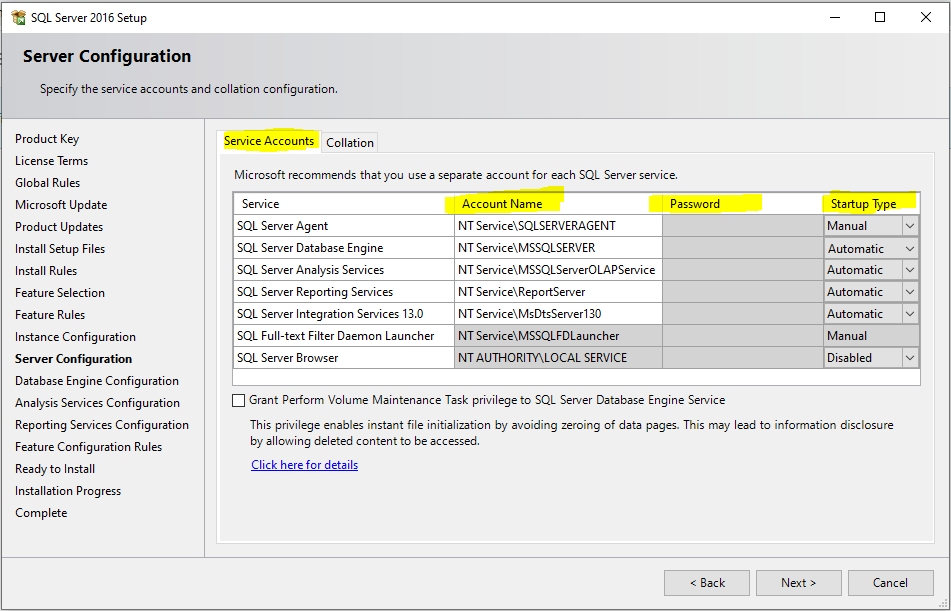This screenshot has height=611, width=951.
Task: Close the SQL Server 2016 Setup window
Action: [926, 18]
